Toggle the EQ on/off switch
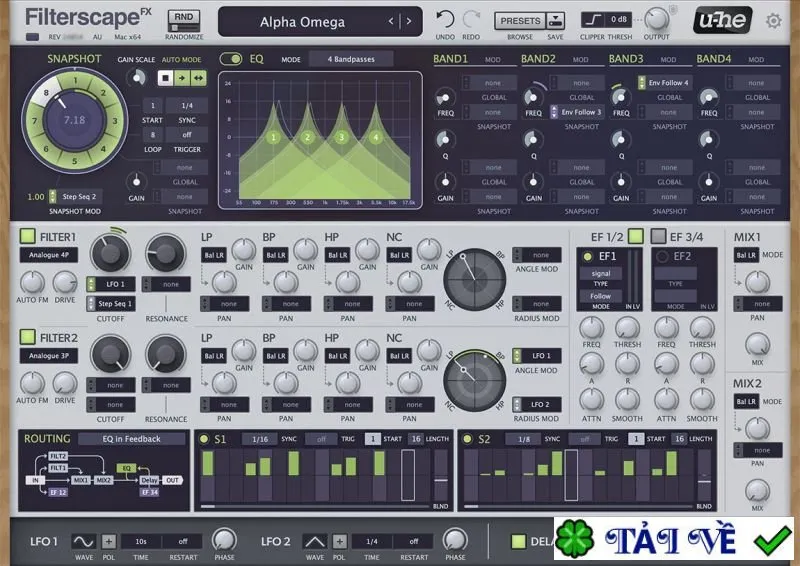This screenshot has width=800, height=566. 231,59
